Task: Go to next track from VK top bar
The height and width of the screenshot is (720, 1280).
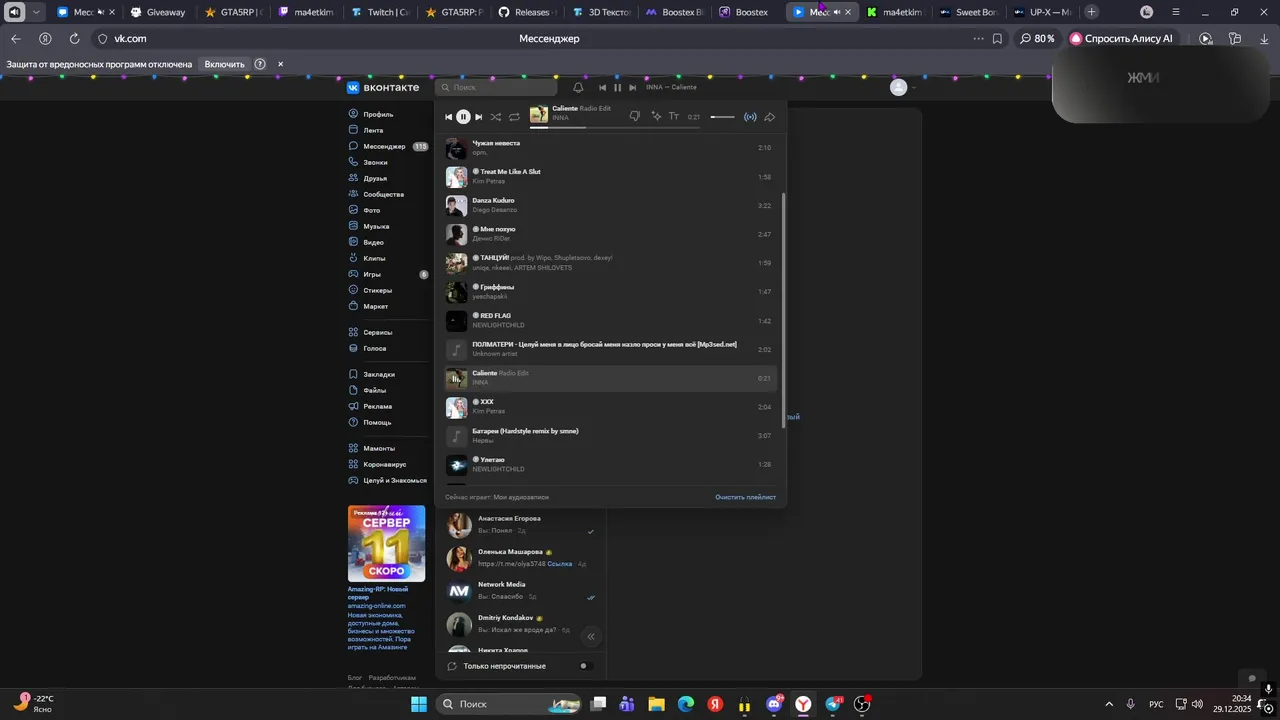Action: click(x=632, y=87)
